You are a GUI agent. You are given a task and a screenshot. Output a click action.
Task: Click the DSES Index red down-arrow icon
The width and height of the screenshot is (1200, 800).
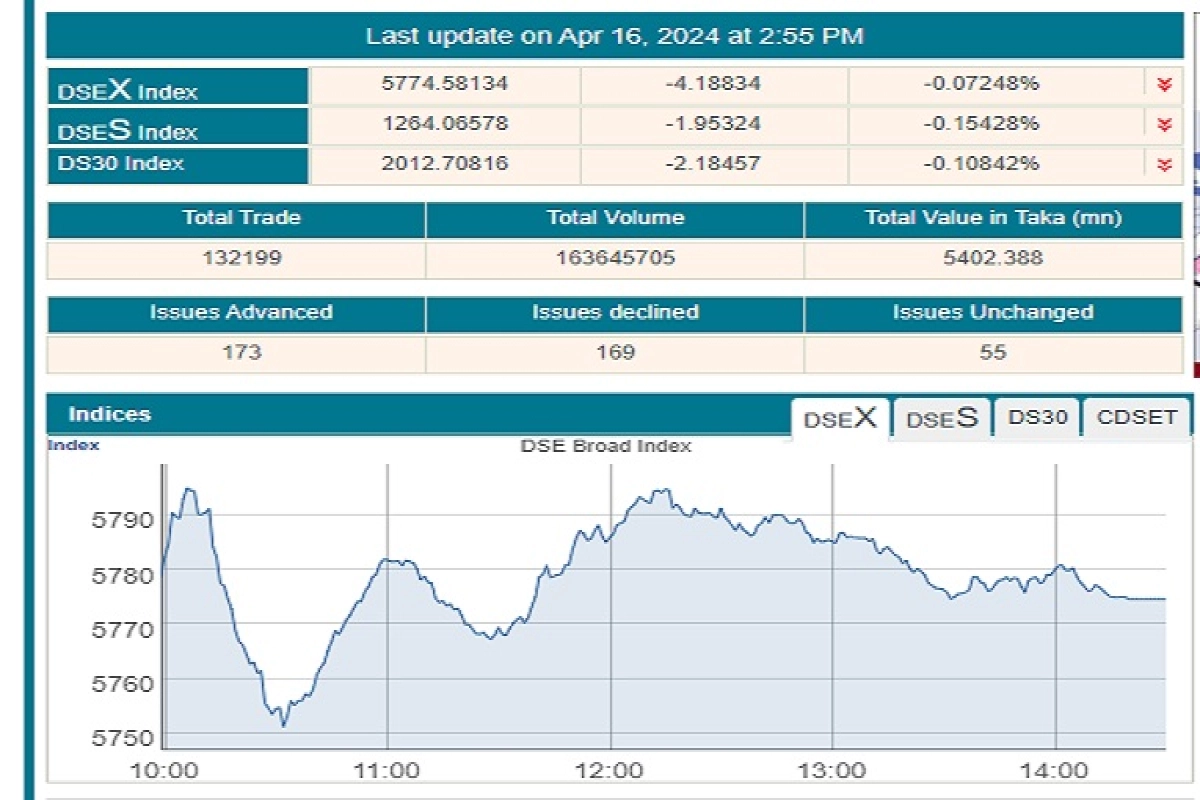(1163, 124)
